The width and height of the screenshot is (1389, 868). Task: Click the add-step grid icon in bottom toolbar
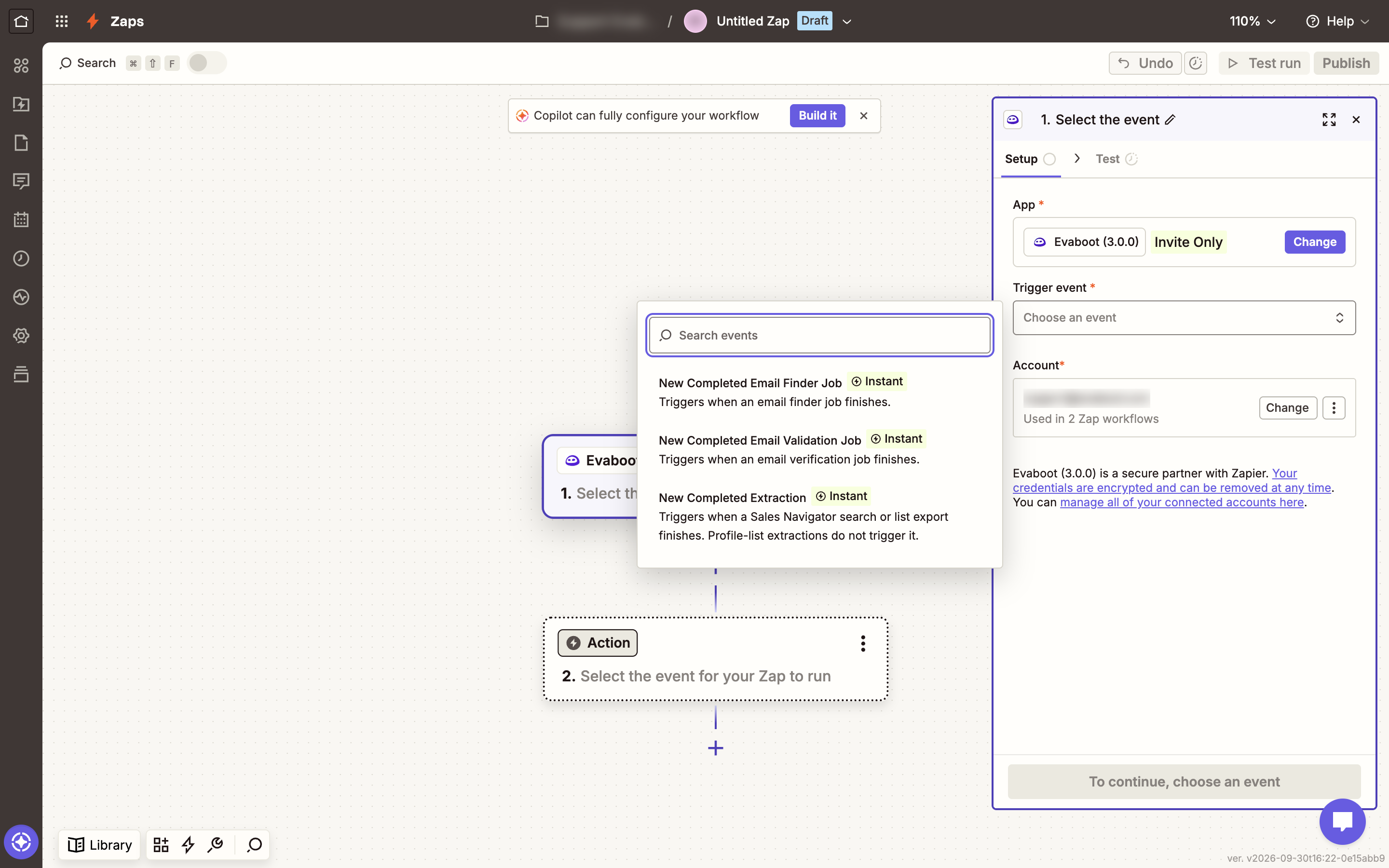pyautogui.click(x=161, y=844)
